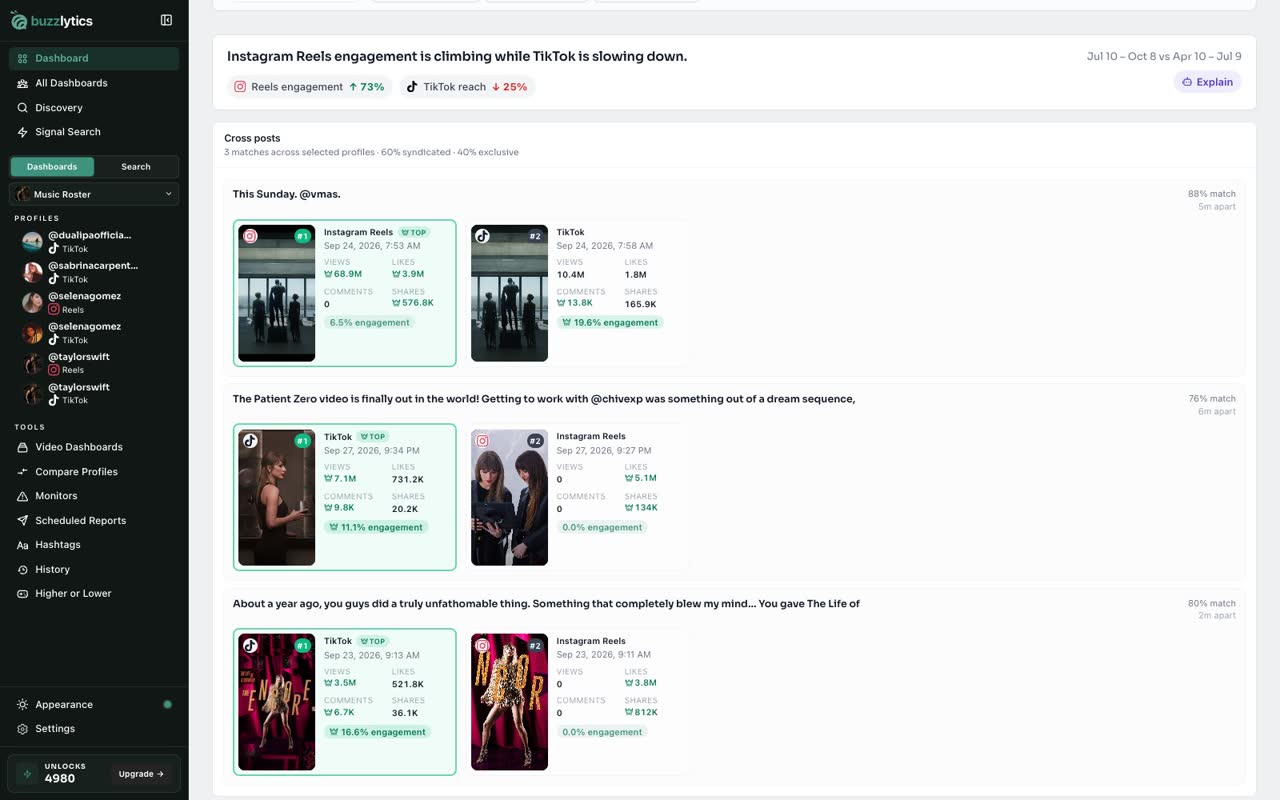Open Scheduled Reports paper plane icon
The width and height of the screenshot is (1280, 800).
click(x=23, y=521)
